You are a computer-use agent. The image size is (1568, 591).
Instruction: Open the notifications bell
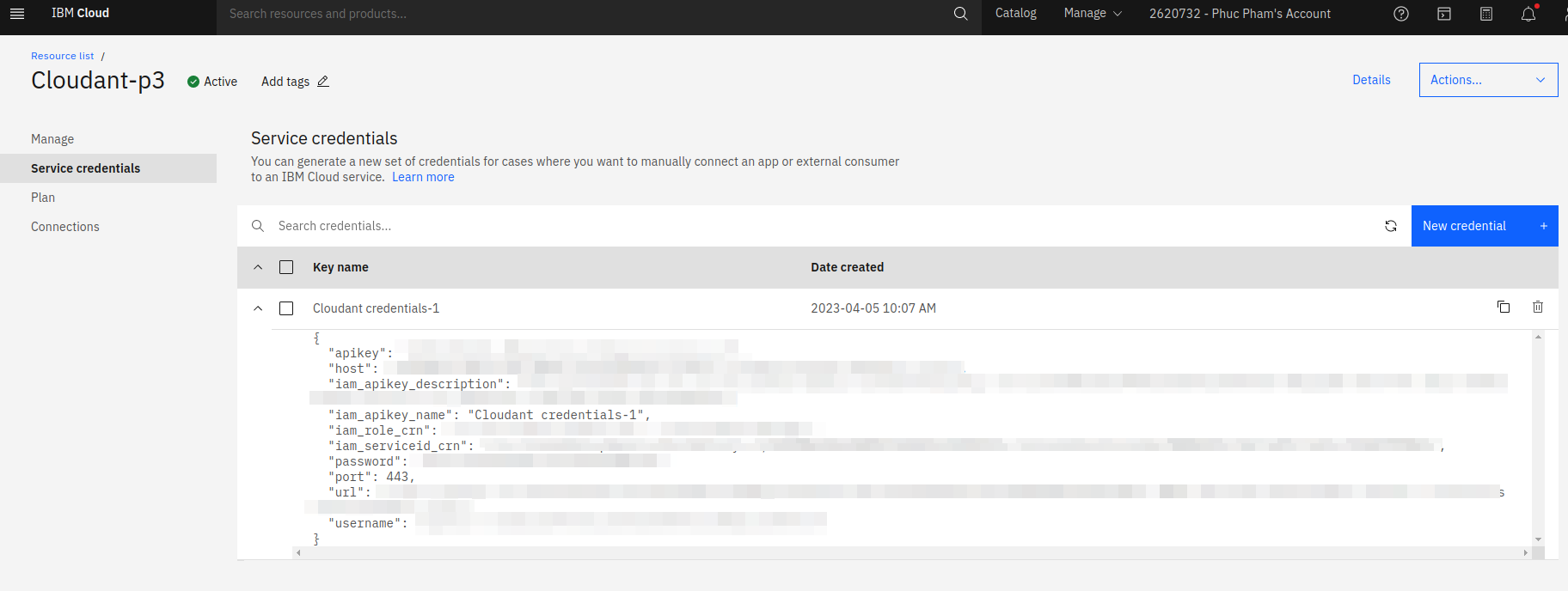point(1528,14)
